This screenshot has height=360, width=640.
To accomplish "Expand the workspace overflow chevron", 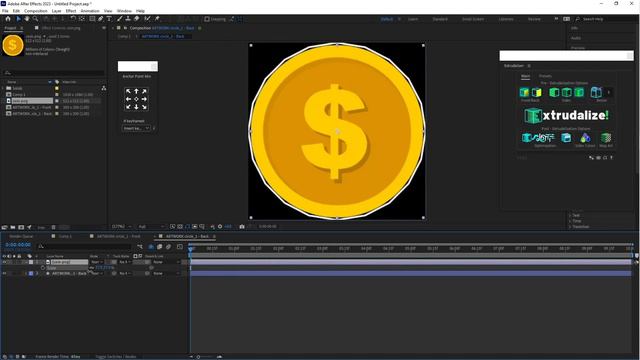I will 556,19.
